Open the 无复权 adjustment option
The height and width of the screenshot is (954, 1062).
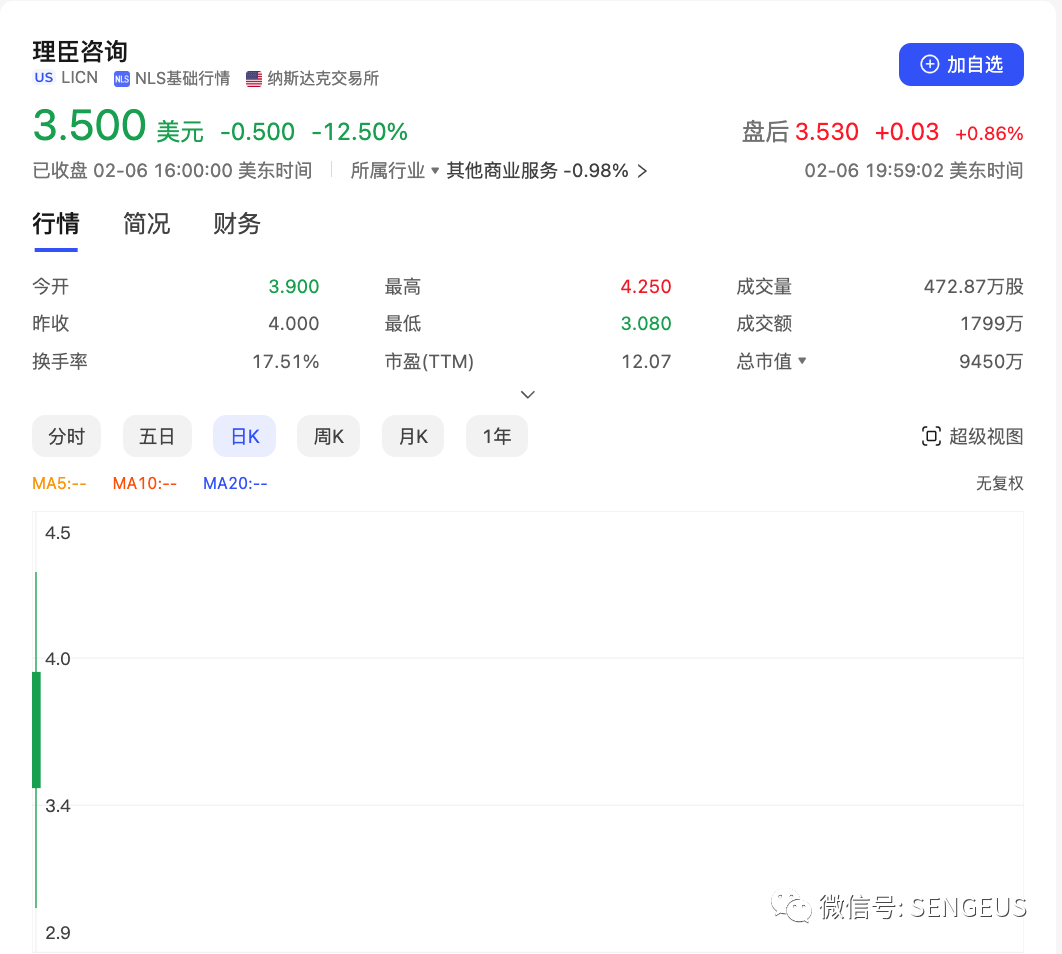click(999, 483)
